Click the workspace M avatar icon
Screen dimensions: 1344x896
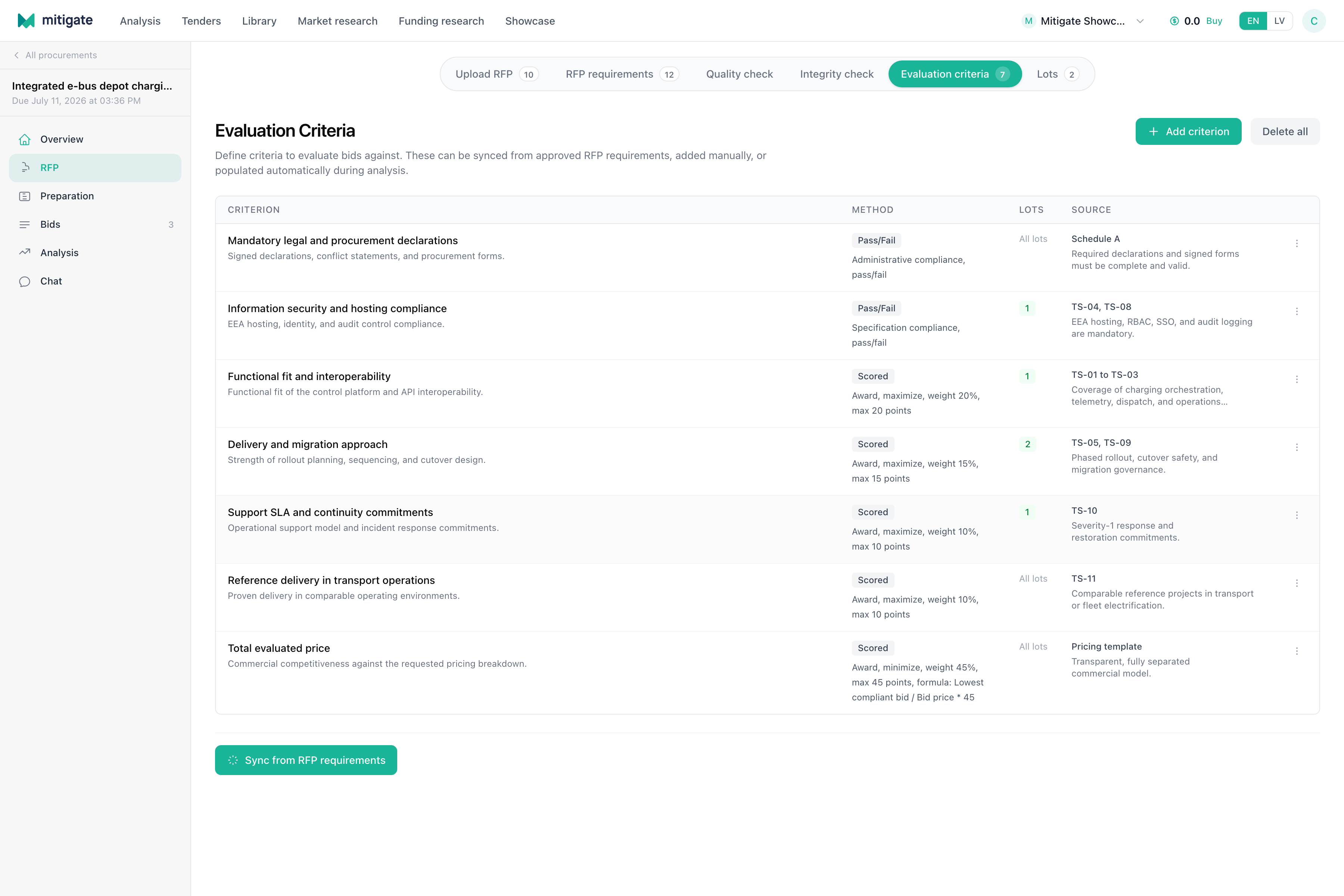(1029, 21)
